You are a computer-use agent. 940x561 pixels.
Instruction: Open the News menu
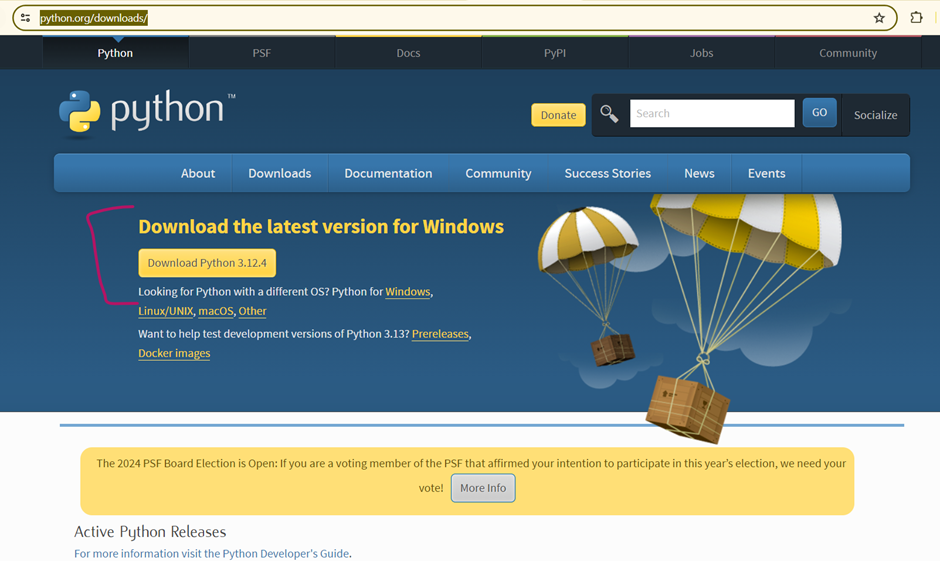tap(699, 173)
